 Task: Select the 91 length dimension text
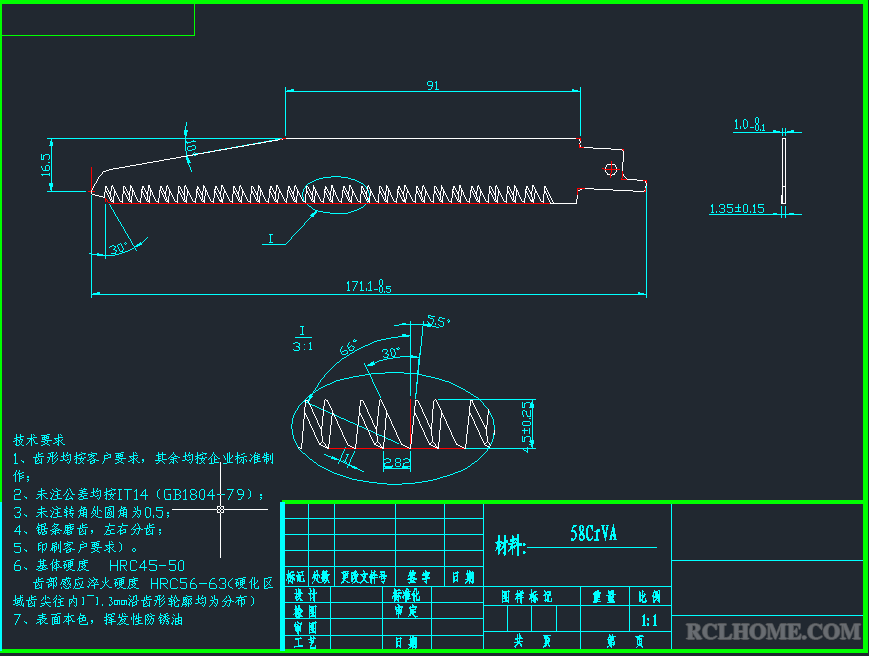pyautogui.click(x=433, y=85)
